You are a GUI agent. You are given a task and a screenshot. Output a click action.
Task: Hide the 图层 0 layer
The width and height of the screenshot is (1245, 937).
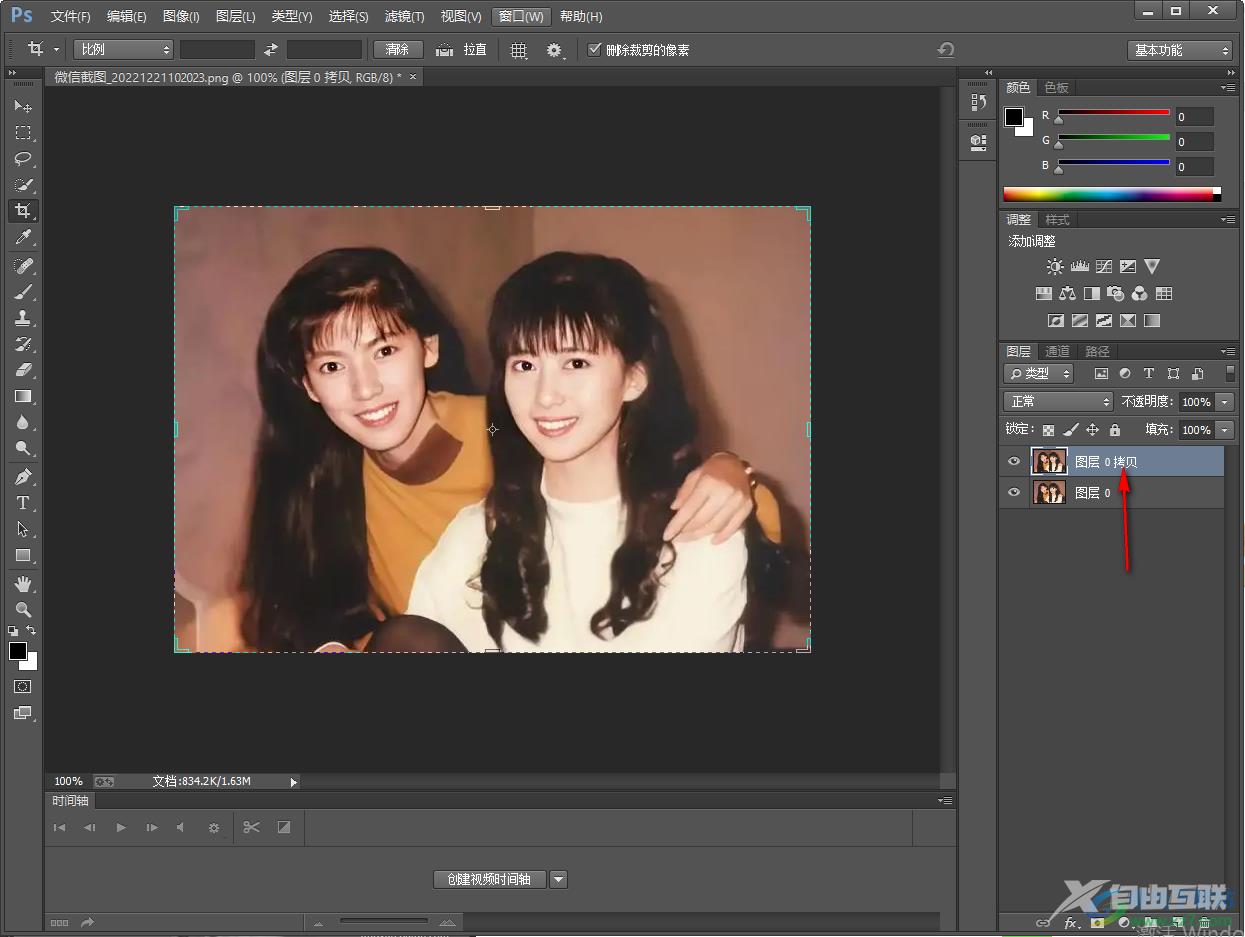1014,492
